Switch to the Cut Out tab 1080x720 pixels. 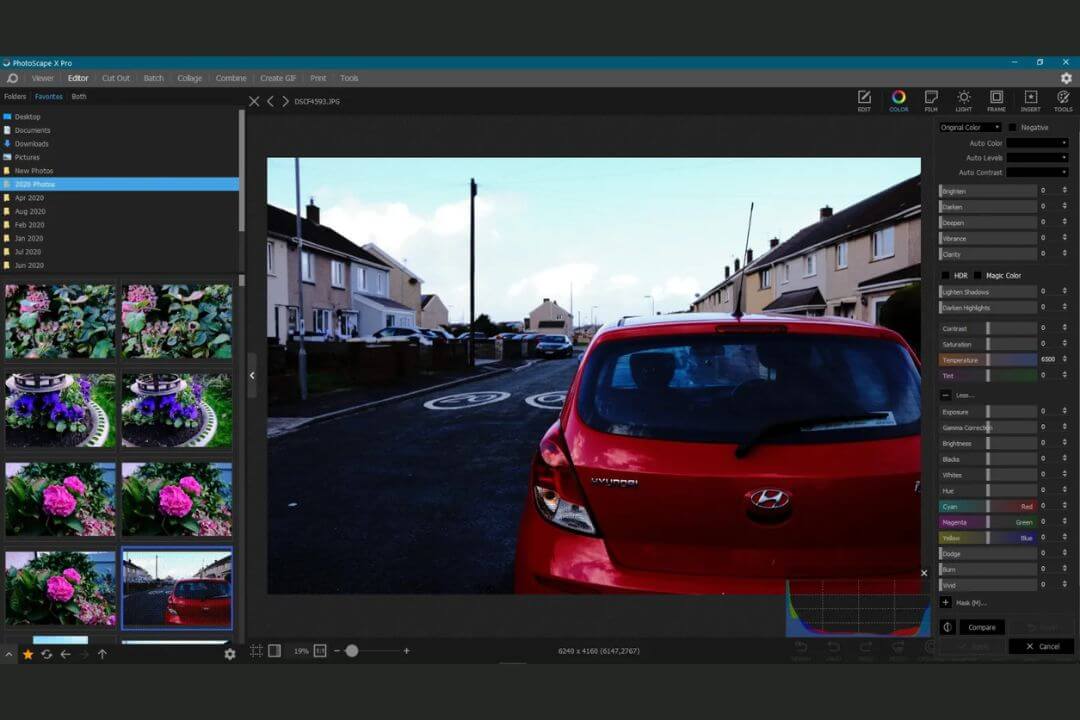tap(116, 78)
